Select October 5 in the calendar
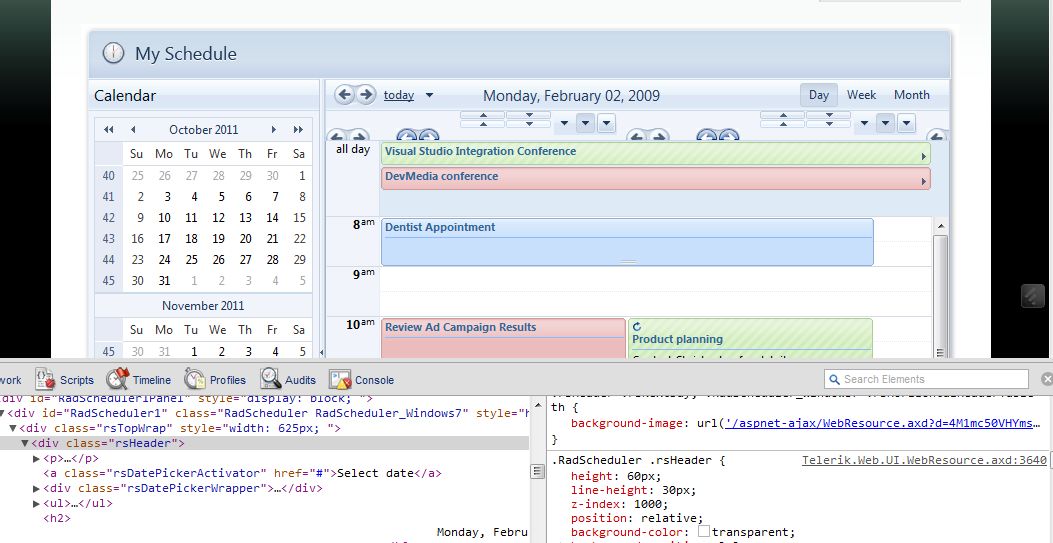 [221, 197]
